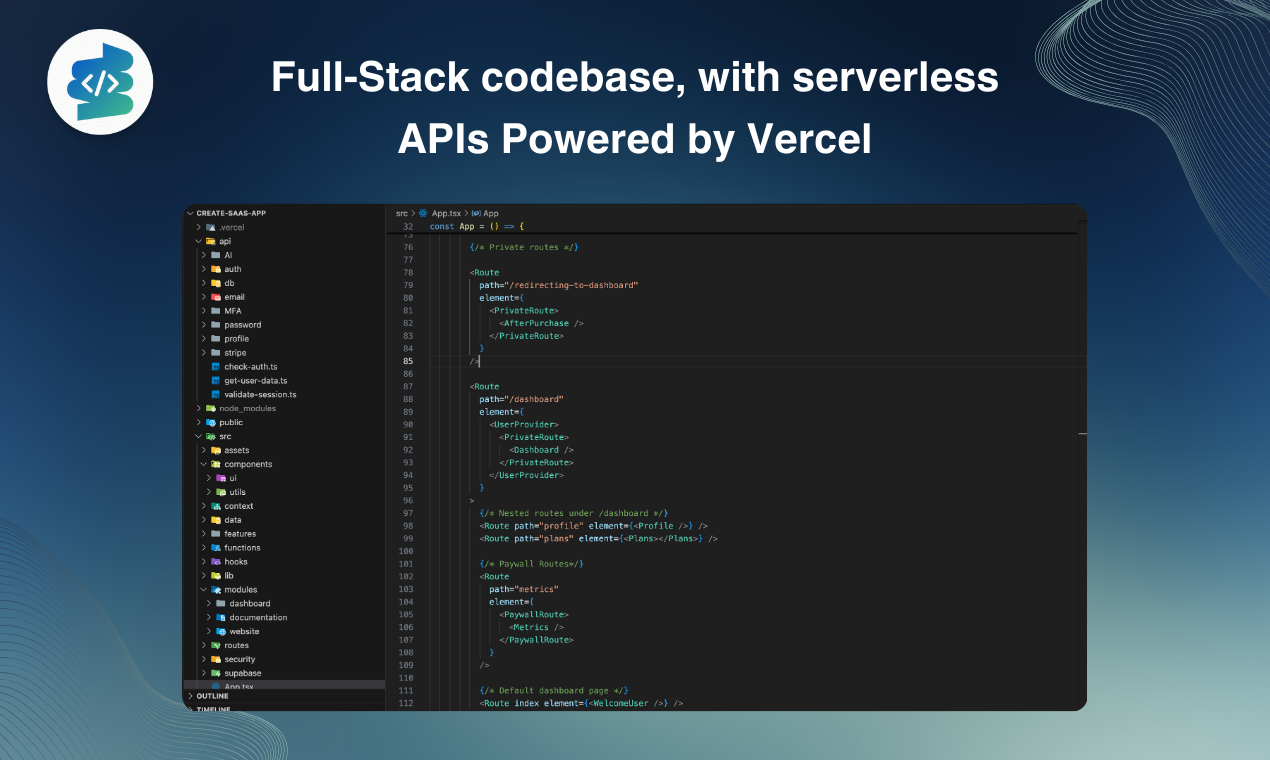Click the assets folder icon

pyautogui.click(x=216, y=450)
